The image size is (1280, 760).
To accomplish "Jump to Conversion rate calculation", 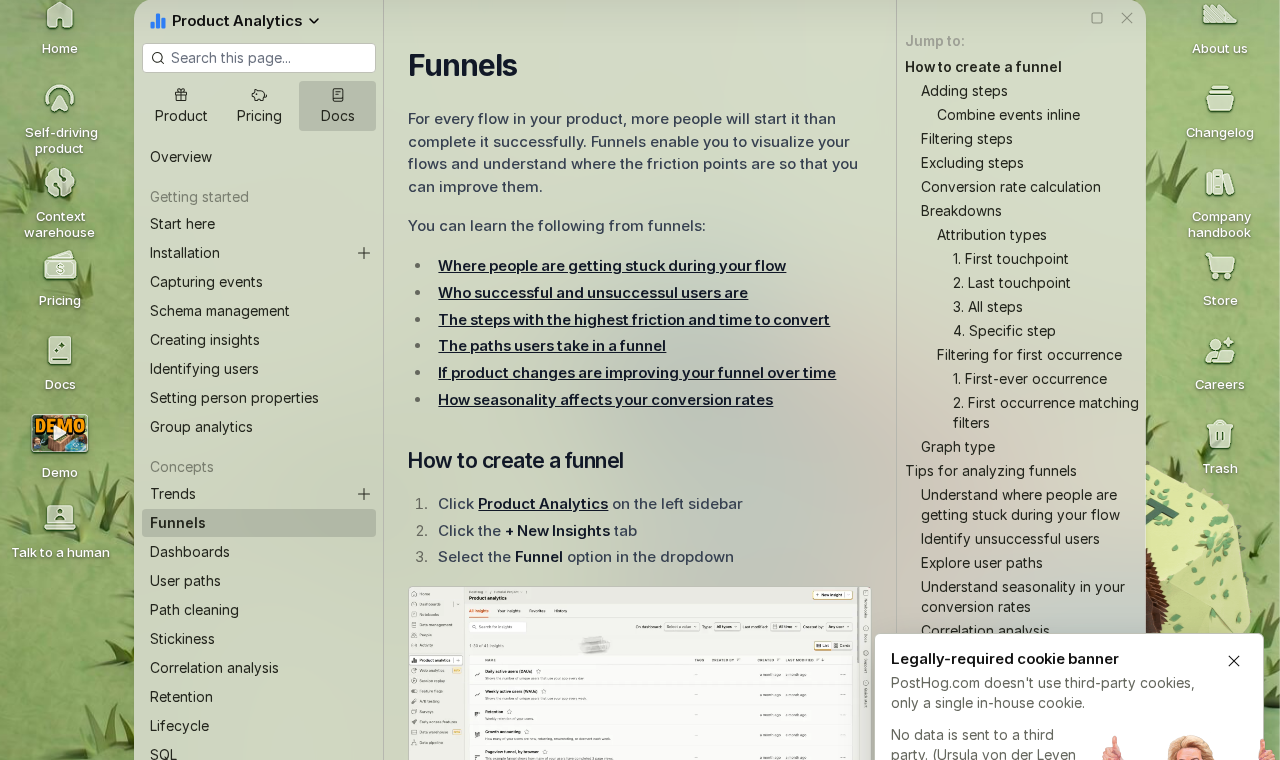I will click(1011, 187).
